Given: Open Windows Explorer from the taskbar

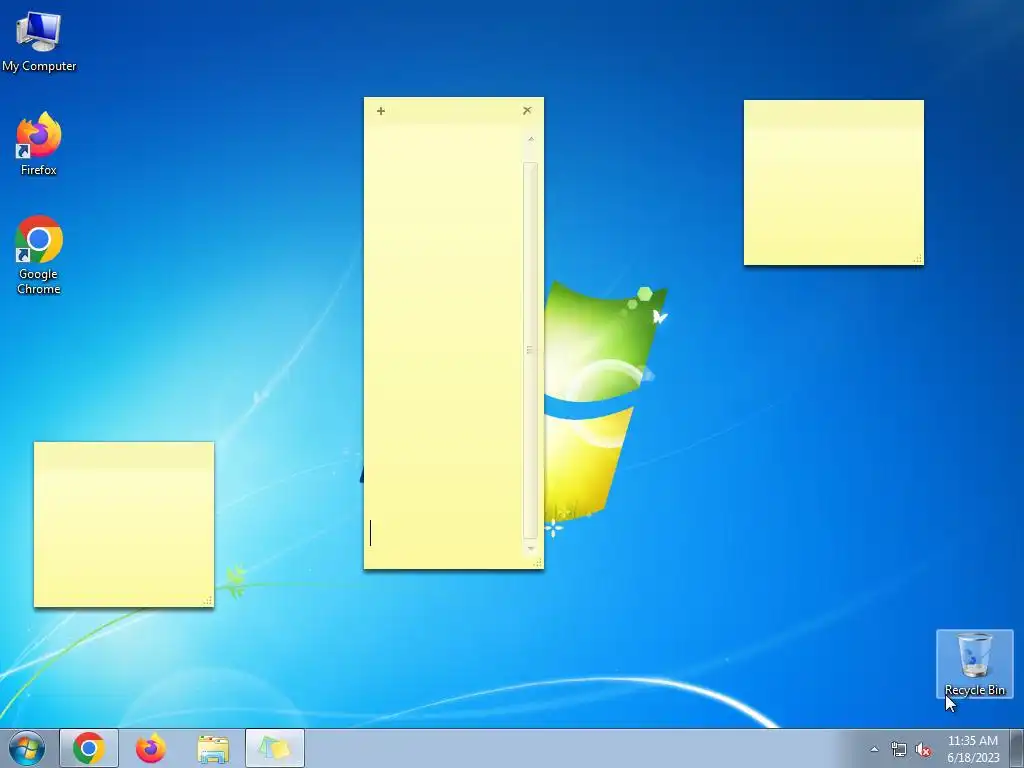Looking at the screenshot, I should pyautogui.click(x=213, y=748).
